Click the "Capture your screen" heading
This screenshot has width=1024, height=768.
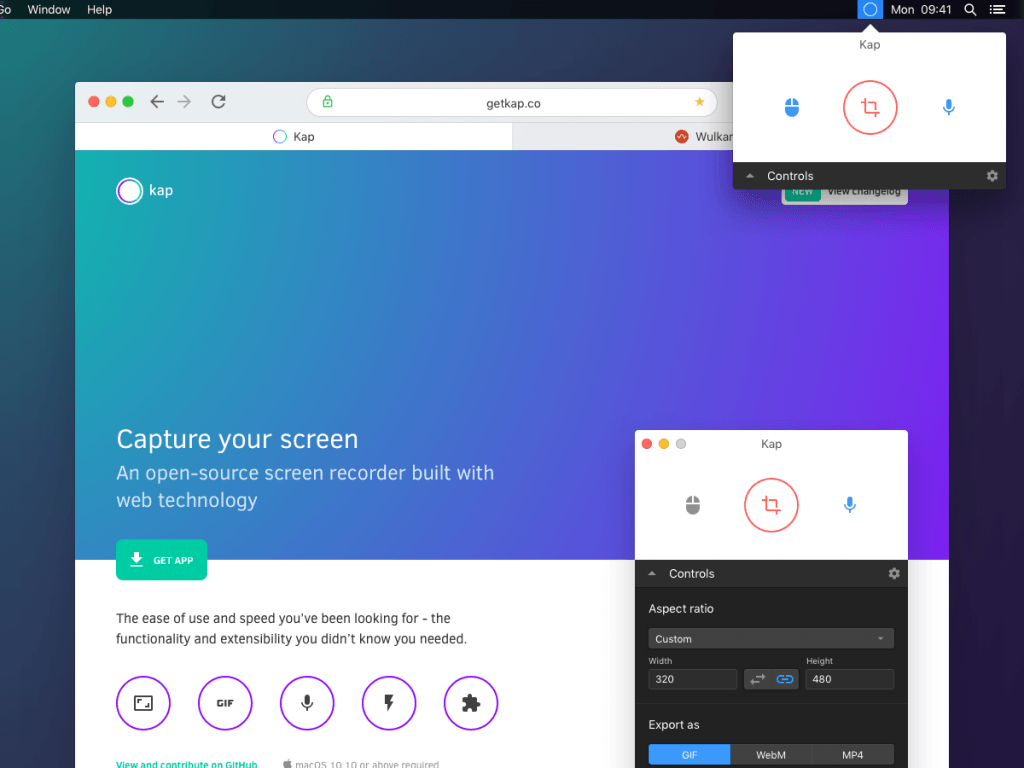click(237, 440)
